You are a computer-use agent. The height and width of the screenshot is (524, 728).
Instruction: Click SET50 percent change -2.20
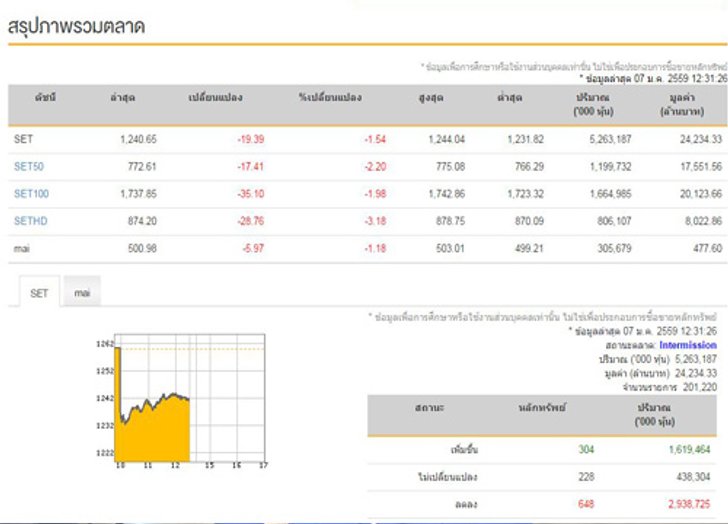[375, 166]
